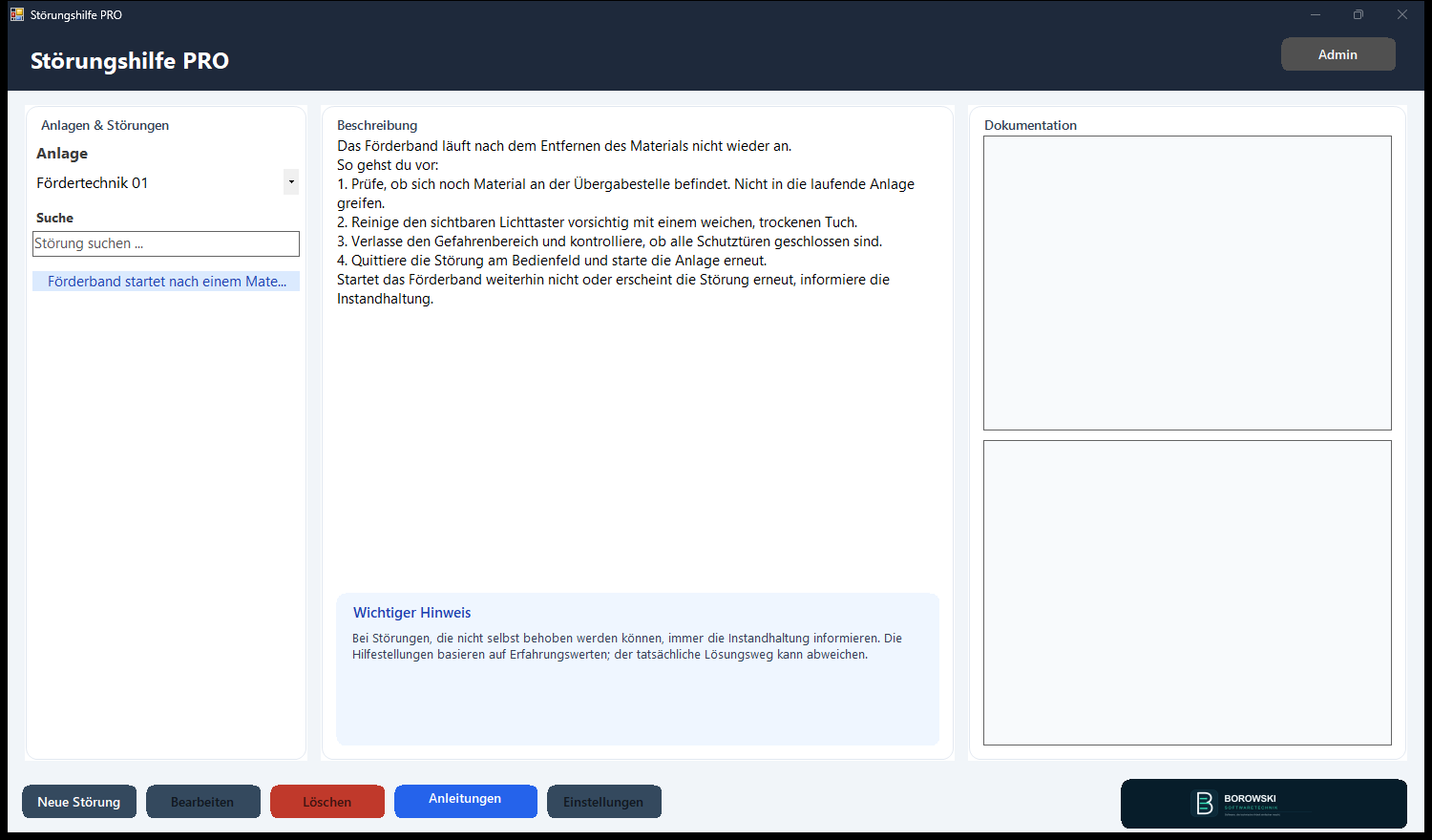
Task: Restore the Störungshilfe PRO window size
Action: [1358, 14]
